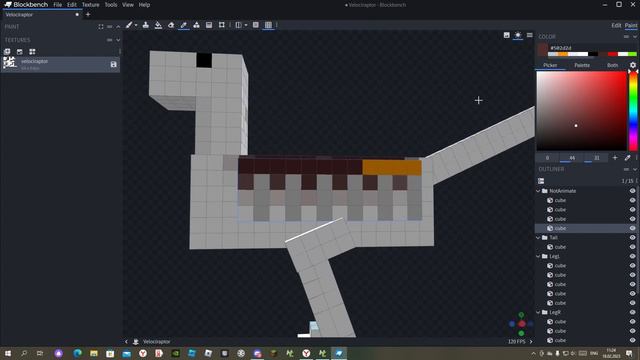
Task: Hide the NotAnimate group
Action: 633,191
